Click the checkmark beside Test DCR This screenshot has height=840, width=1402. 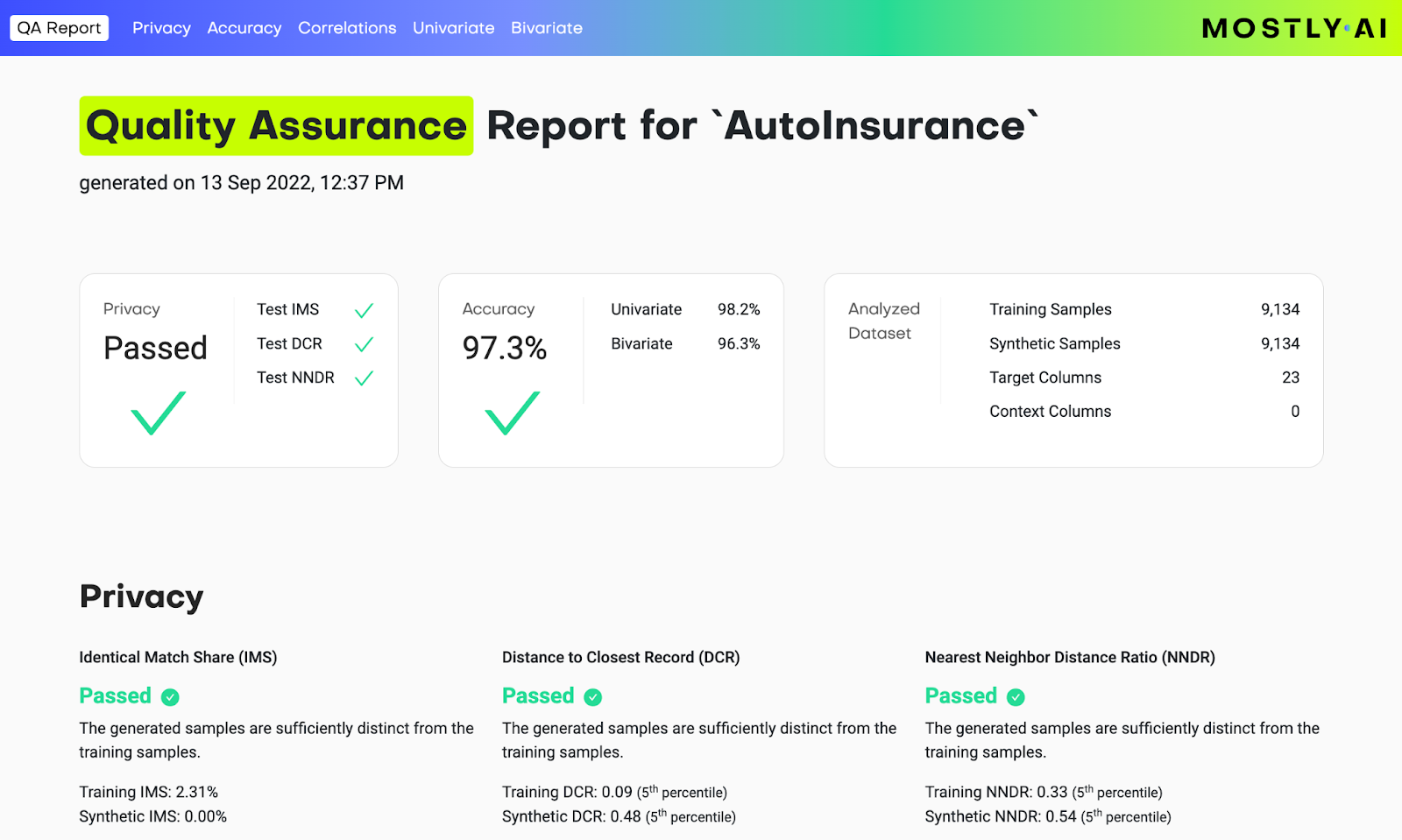click(364, 344)
